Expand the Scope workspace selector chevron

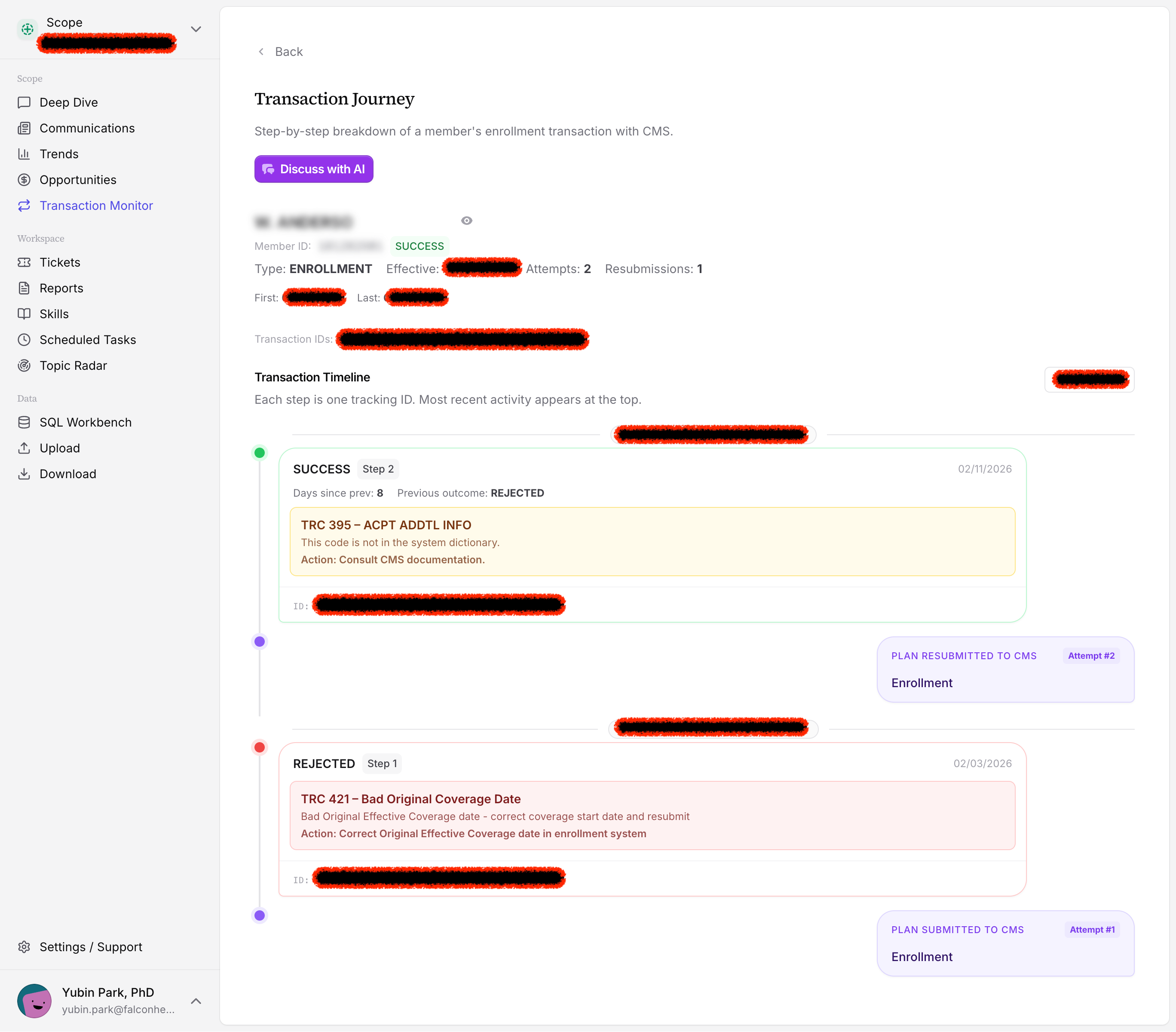[x=196, y=29]
